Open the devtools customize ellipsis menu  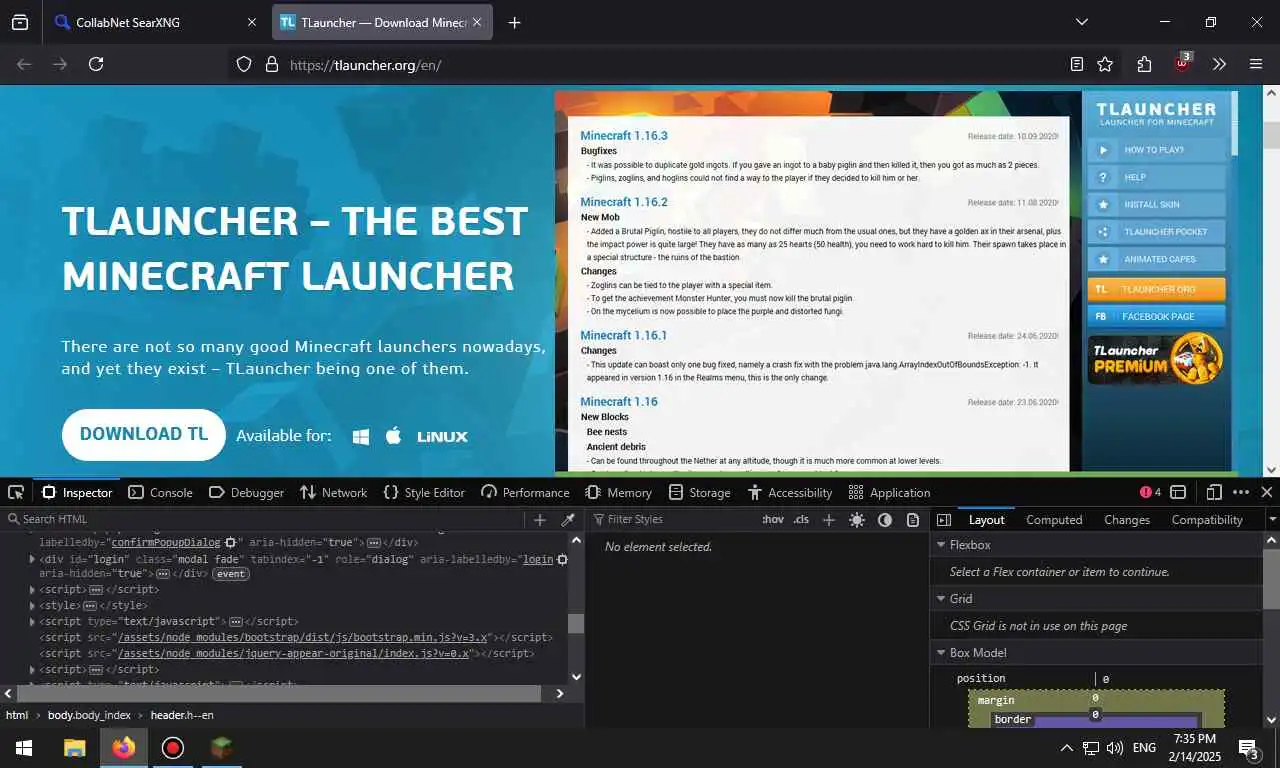tap(1241, 492)
